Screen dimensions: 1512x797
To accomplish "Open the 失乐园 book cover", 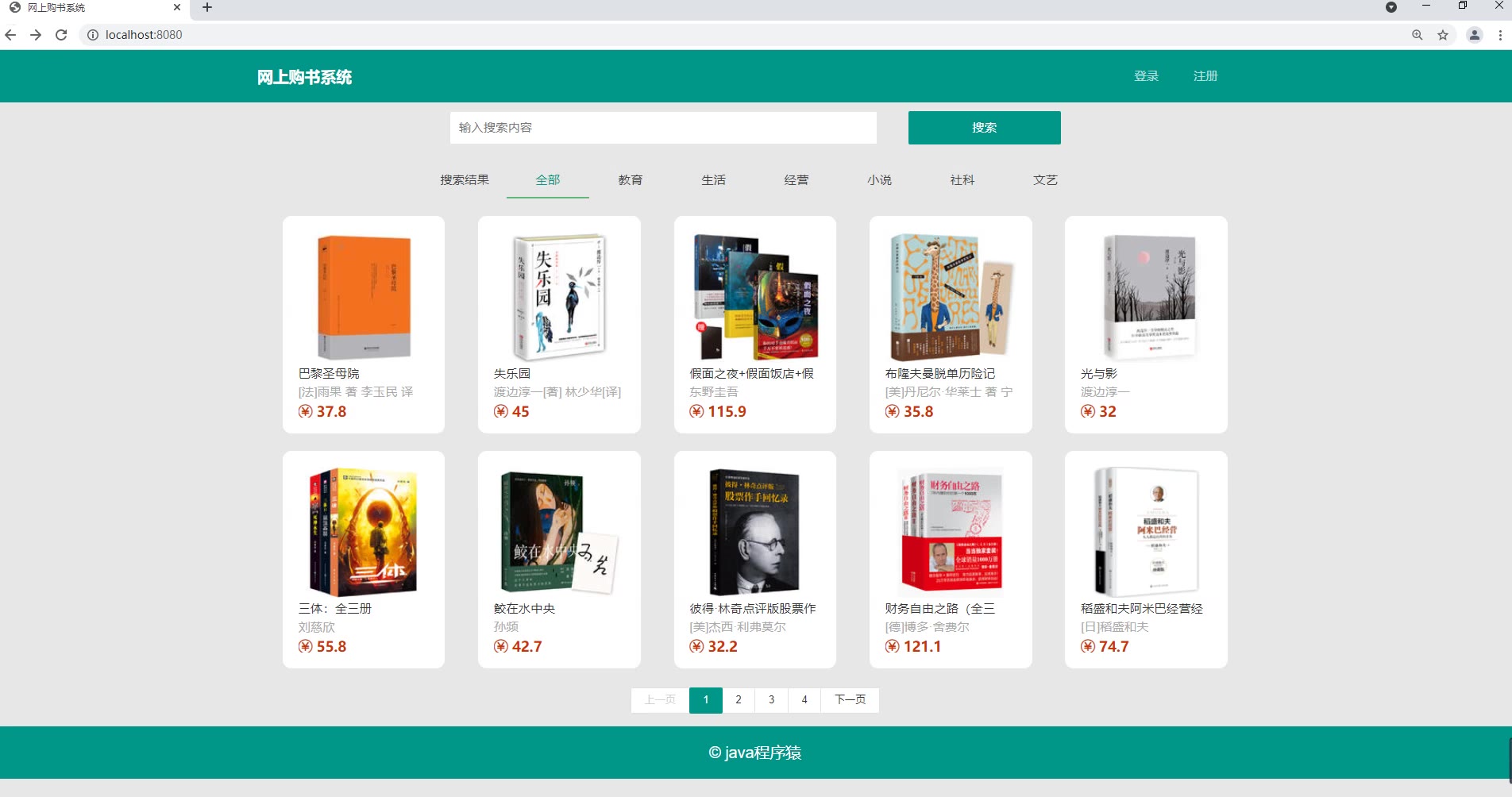I will pos(559,298).
